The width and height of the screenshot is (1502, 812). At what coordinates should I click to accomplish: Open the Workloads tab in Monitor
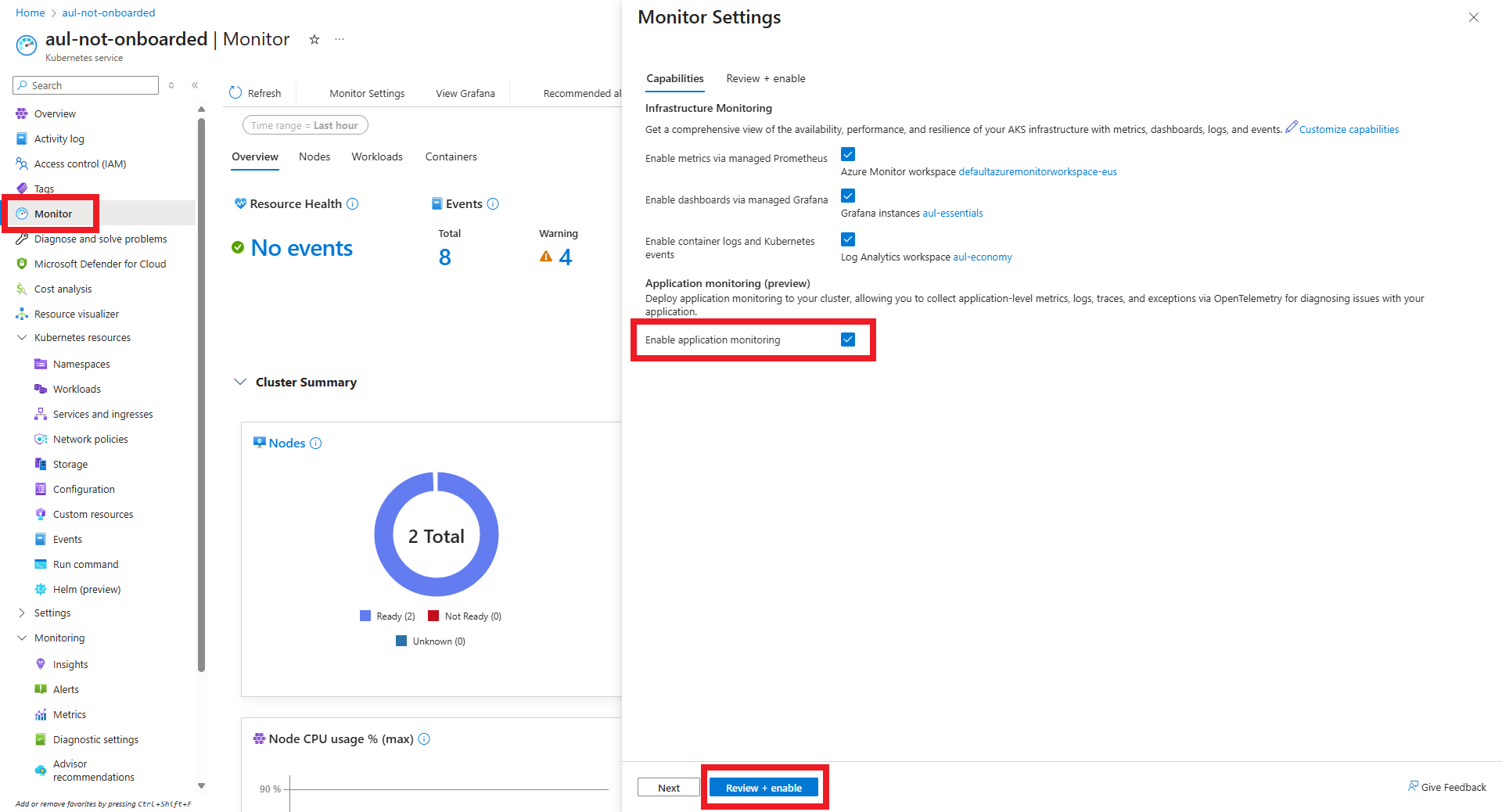point(377,157)
